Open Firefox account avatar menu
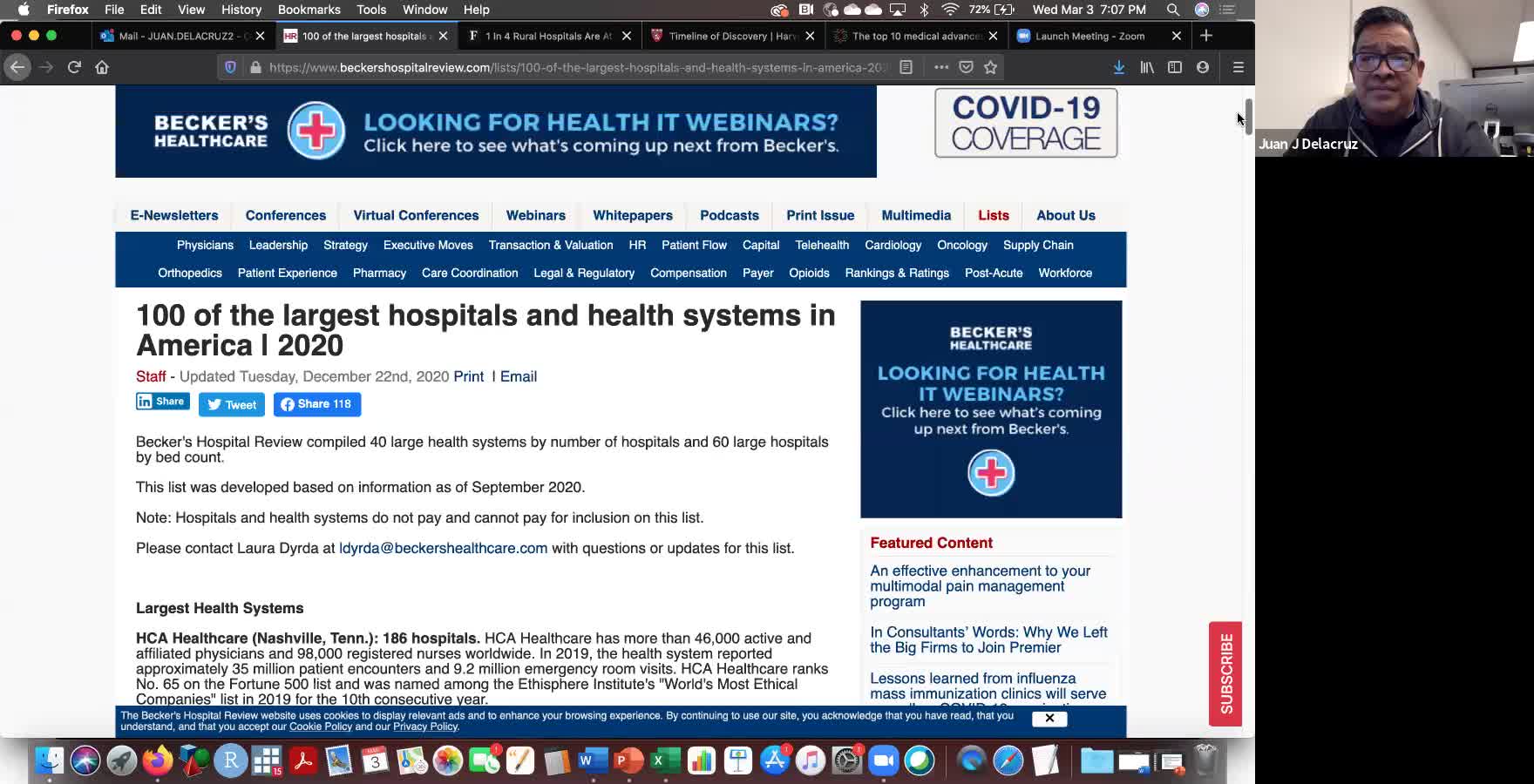Screen dimensions: 1534x784 [x=1203, y=67]
